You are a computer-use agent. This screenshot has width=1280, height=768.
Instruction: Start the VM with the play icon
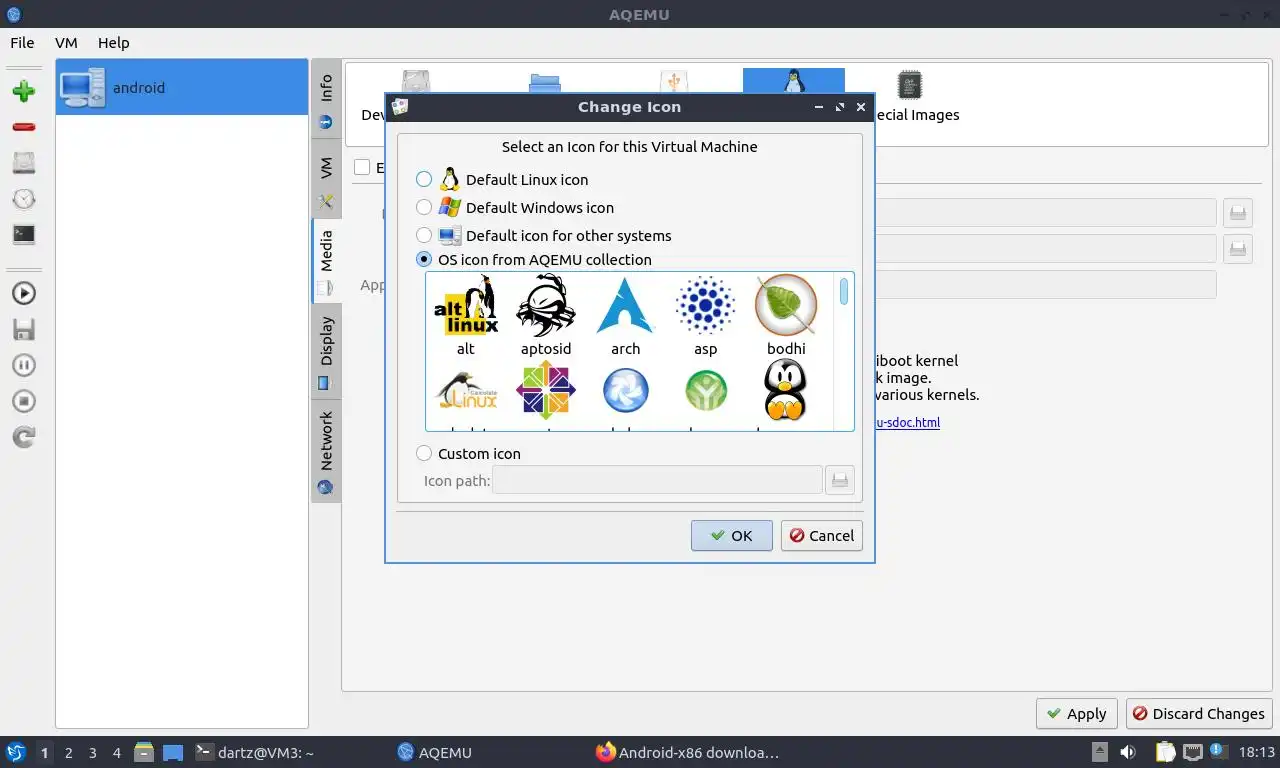point(24,293)
